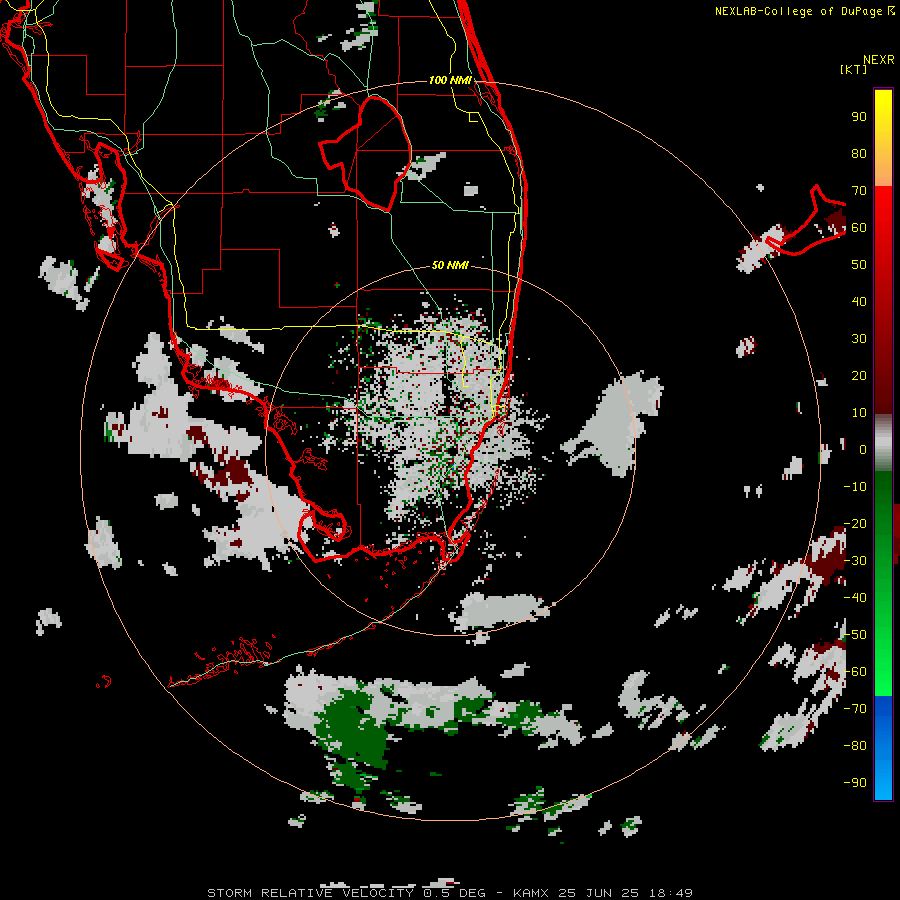The height and width of the screenshot is (900, 900).
Task: Click the large dark green inbound velocity patch
Action: coord(352,728)
